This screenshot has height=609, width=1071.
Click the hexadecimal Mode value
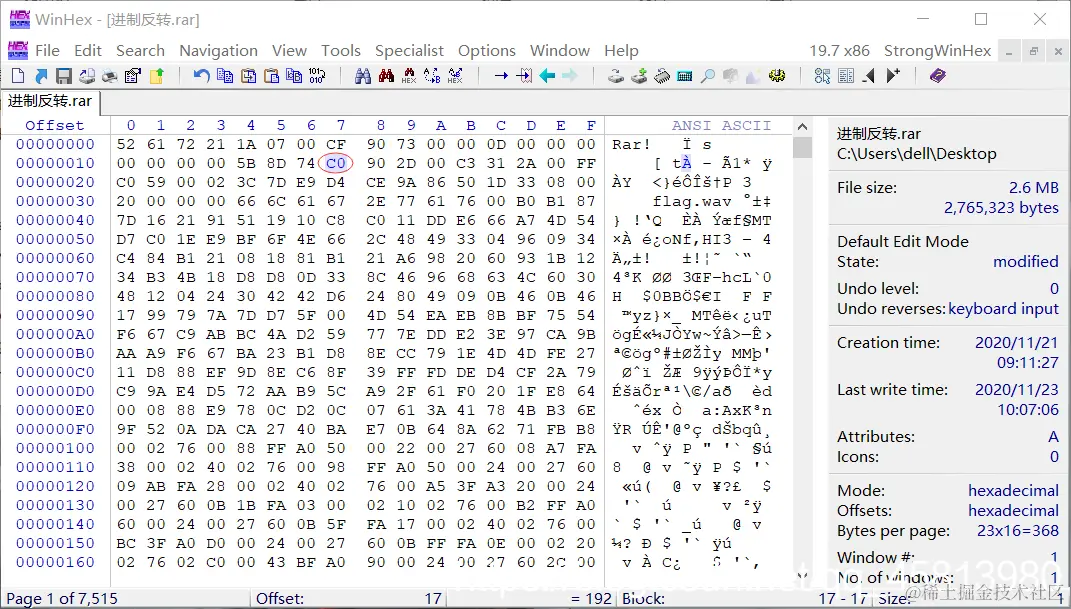pos(1013,491)
